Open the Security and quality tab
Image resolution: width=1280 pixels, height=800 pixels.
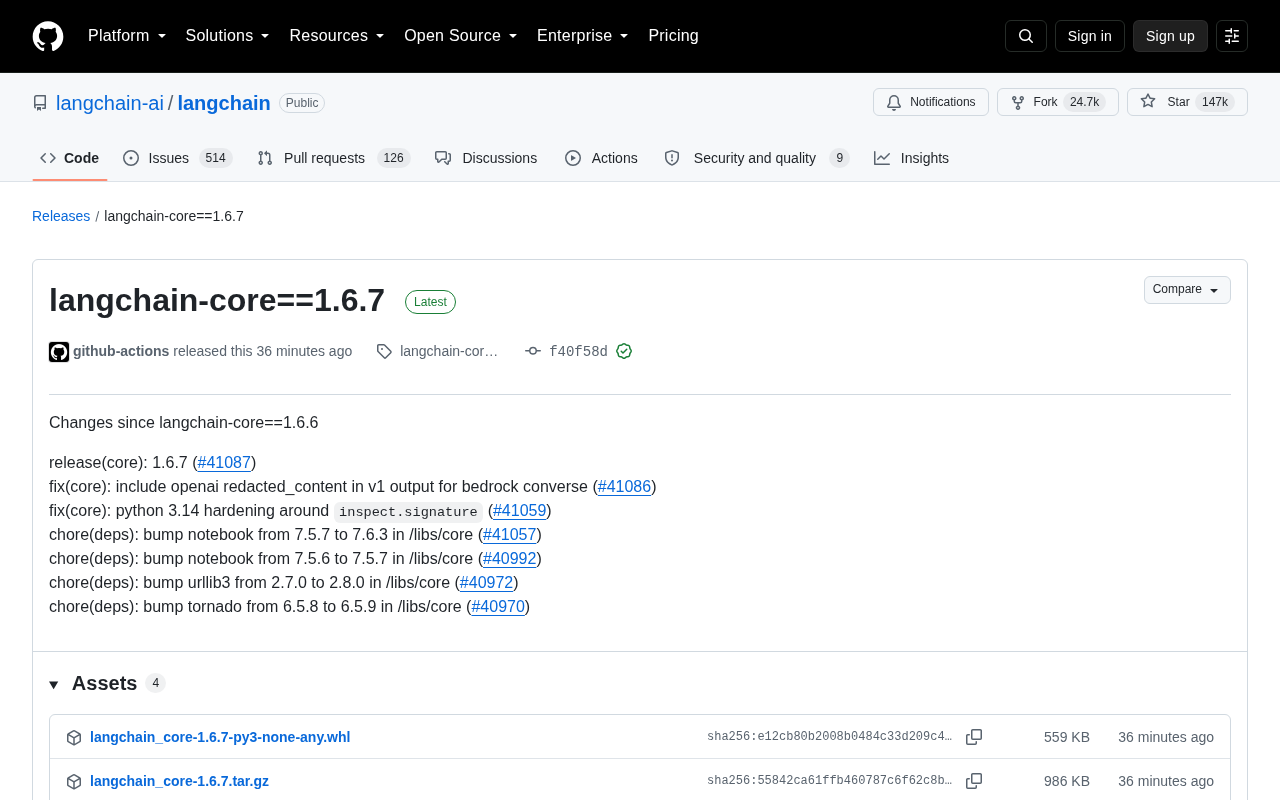click(757, 158)
